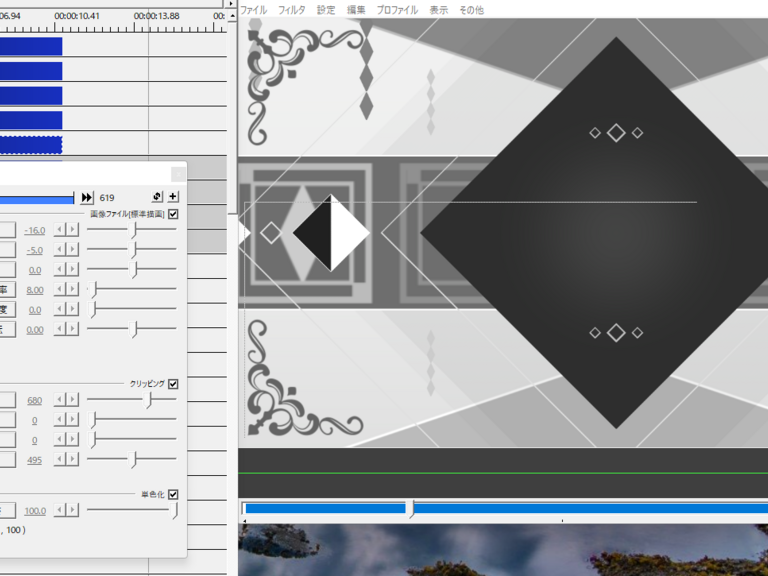Click the left arrow next to -5.0
768x576 pixels.
60,250
